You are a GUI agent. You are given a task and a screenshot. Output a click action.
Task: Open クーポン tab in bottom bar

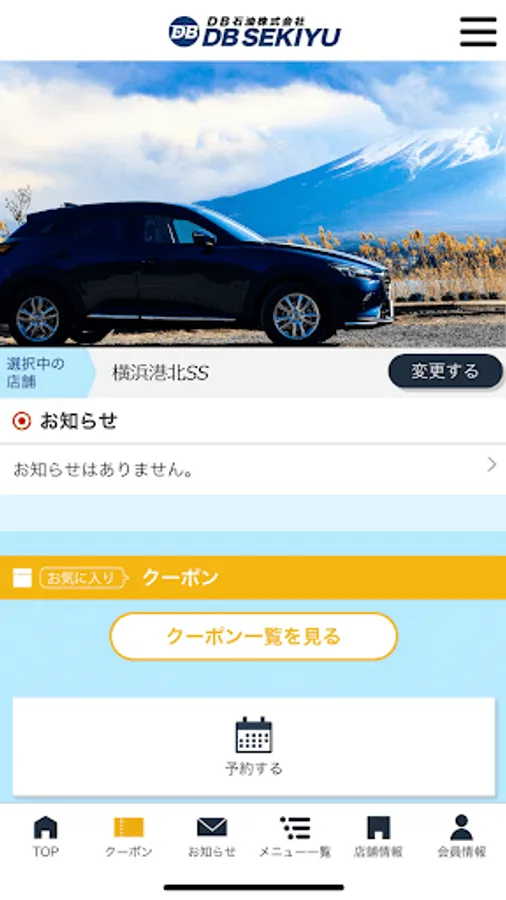point(129,837)
